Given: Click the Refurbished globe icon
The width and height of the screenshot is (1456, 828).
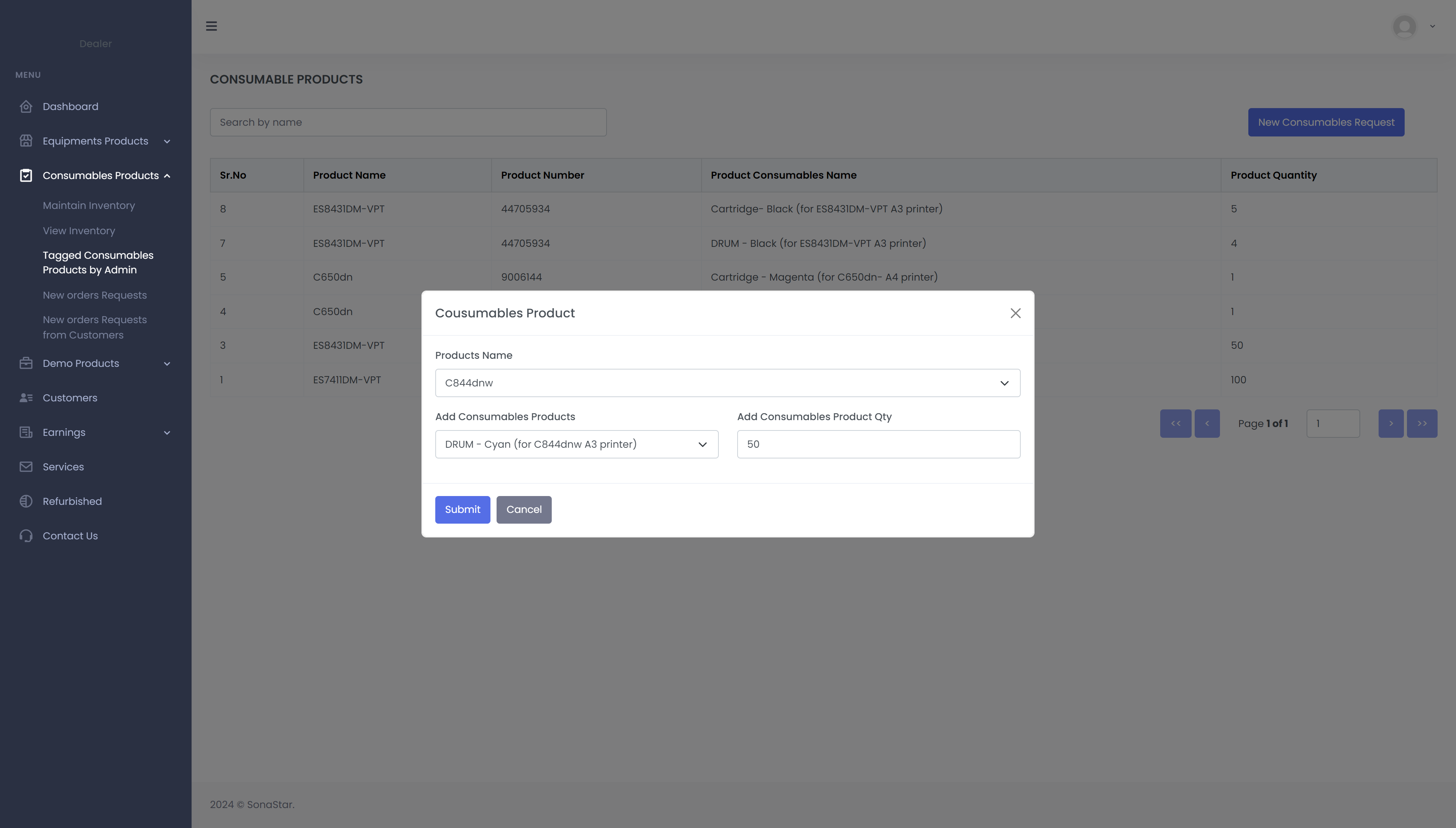Looking at the screenshot, I should [26, 501].
